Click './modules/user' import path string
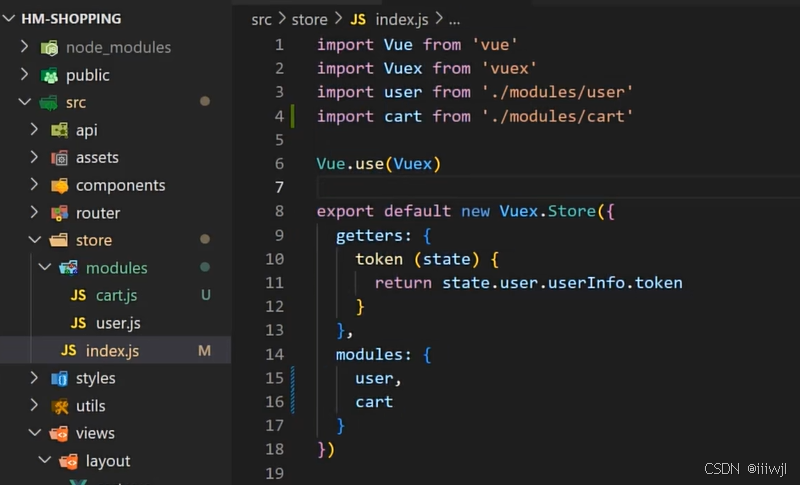800x485 pixels. [x=557, y=92]
